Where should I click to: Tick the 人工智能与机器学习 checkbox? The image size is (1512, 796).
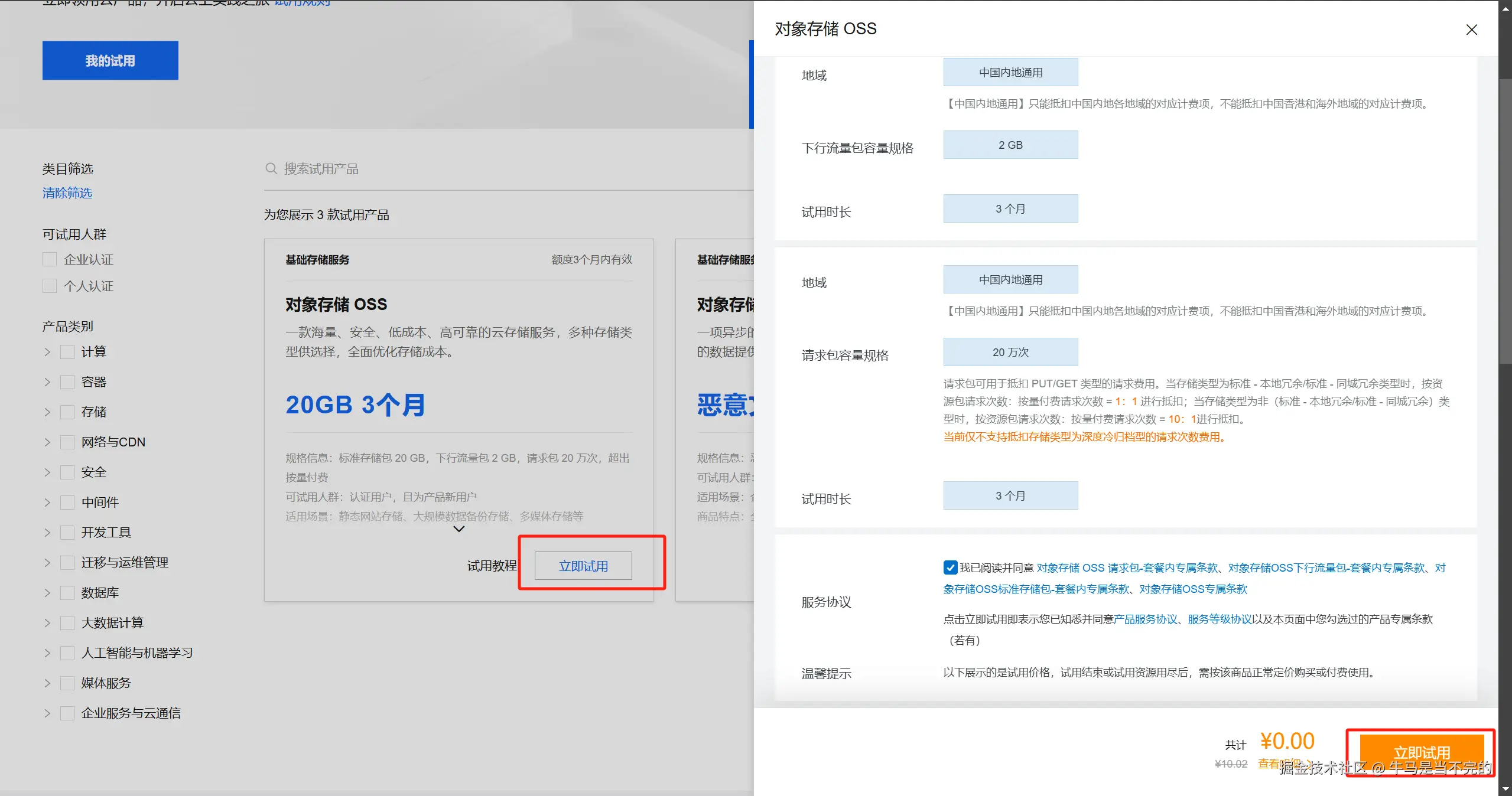click(x=67, y=653)
